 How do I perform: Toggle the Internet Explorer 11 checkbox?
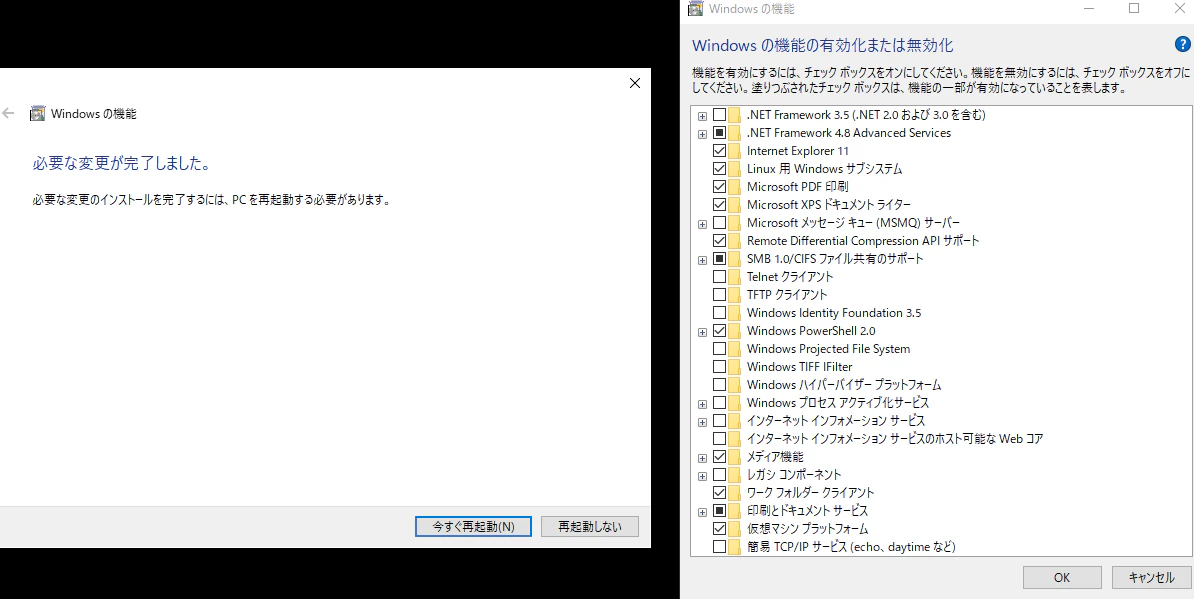(719, 151)
